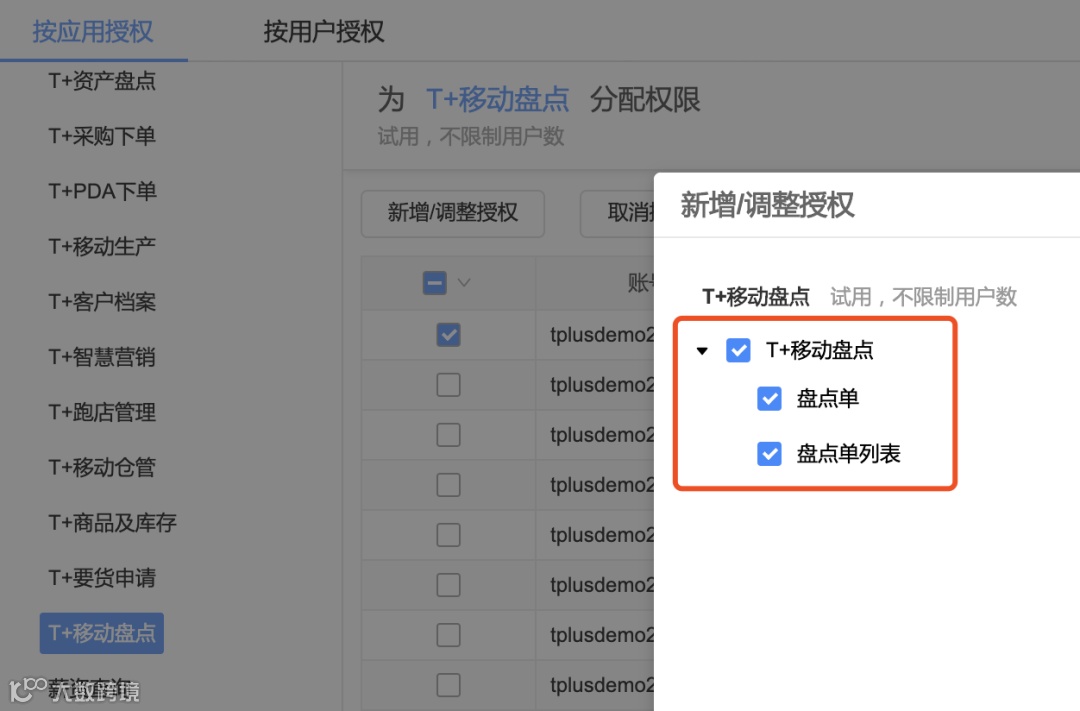Click the 盘点单列表 tree label

[849, 453]
